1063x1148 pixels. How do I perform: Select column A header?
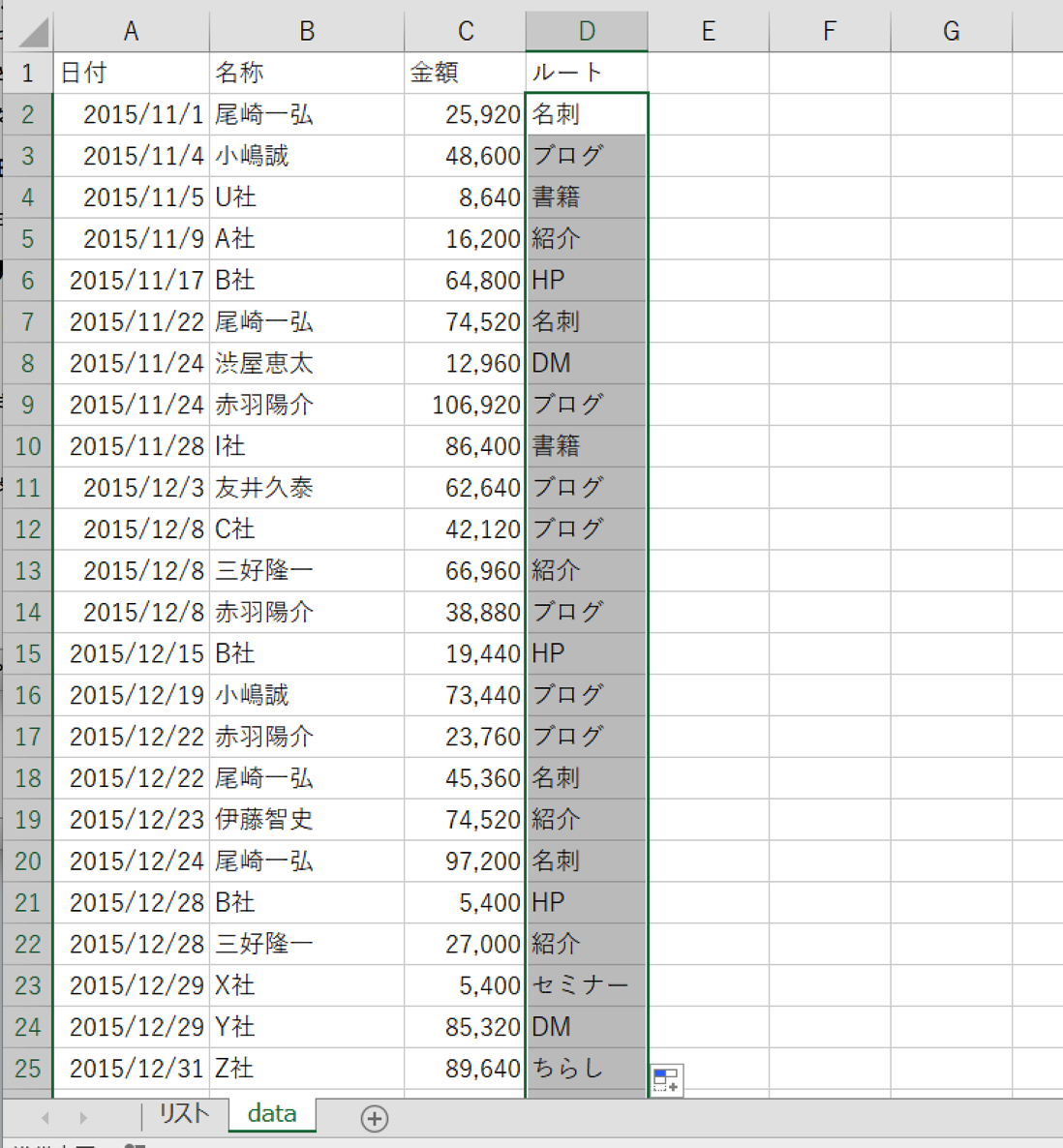coord(131,32)
